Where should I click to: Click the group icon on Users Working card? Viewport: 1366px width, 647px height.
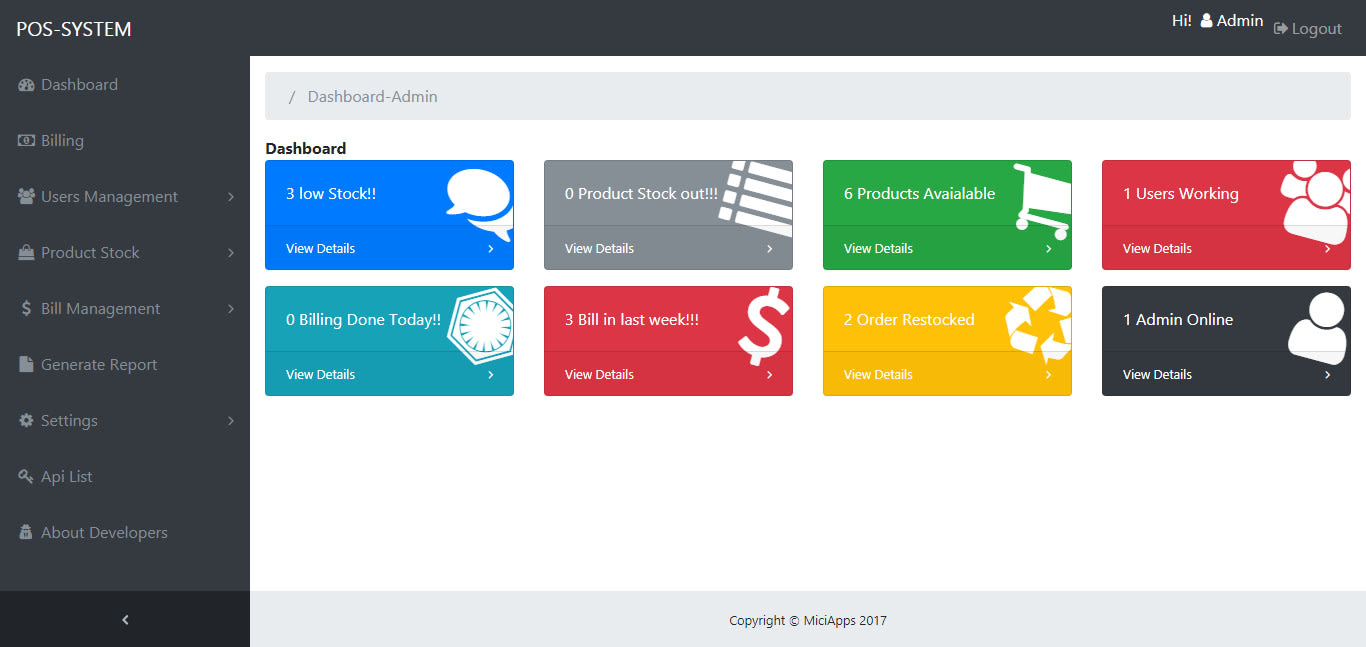point(1316,202)
